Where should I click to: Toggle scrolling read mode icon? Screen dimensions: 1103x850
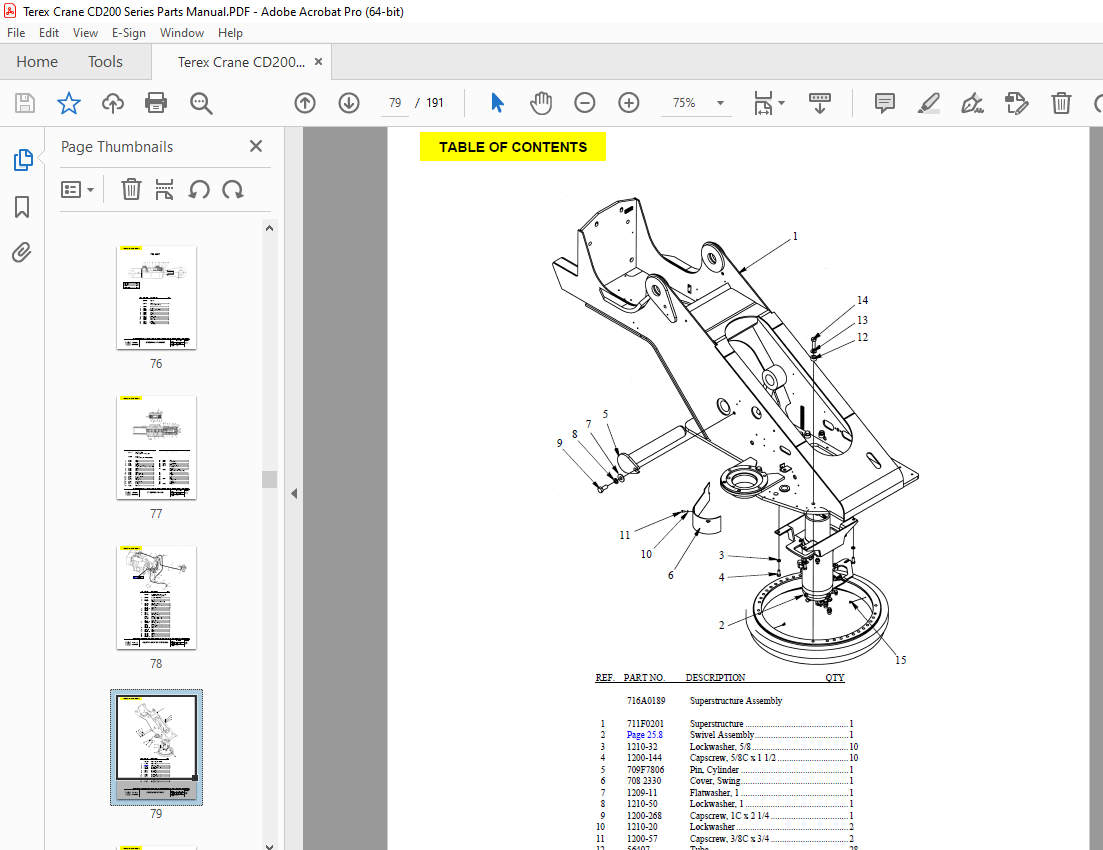click(820, 103)
